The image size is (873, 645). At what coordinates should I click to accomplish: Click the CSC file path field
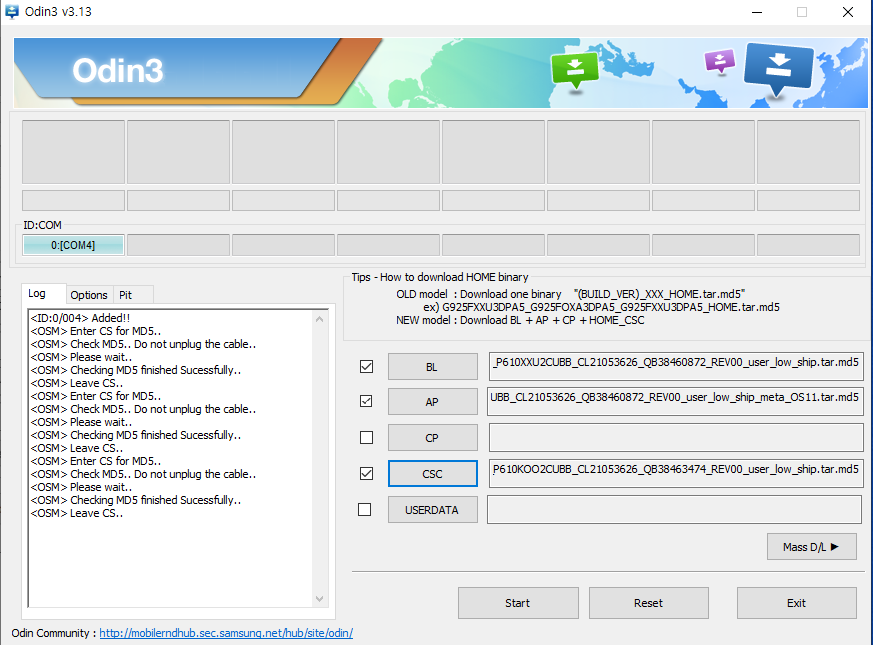coord(676,473)
